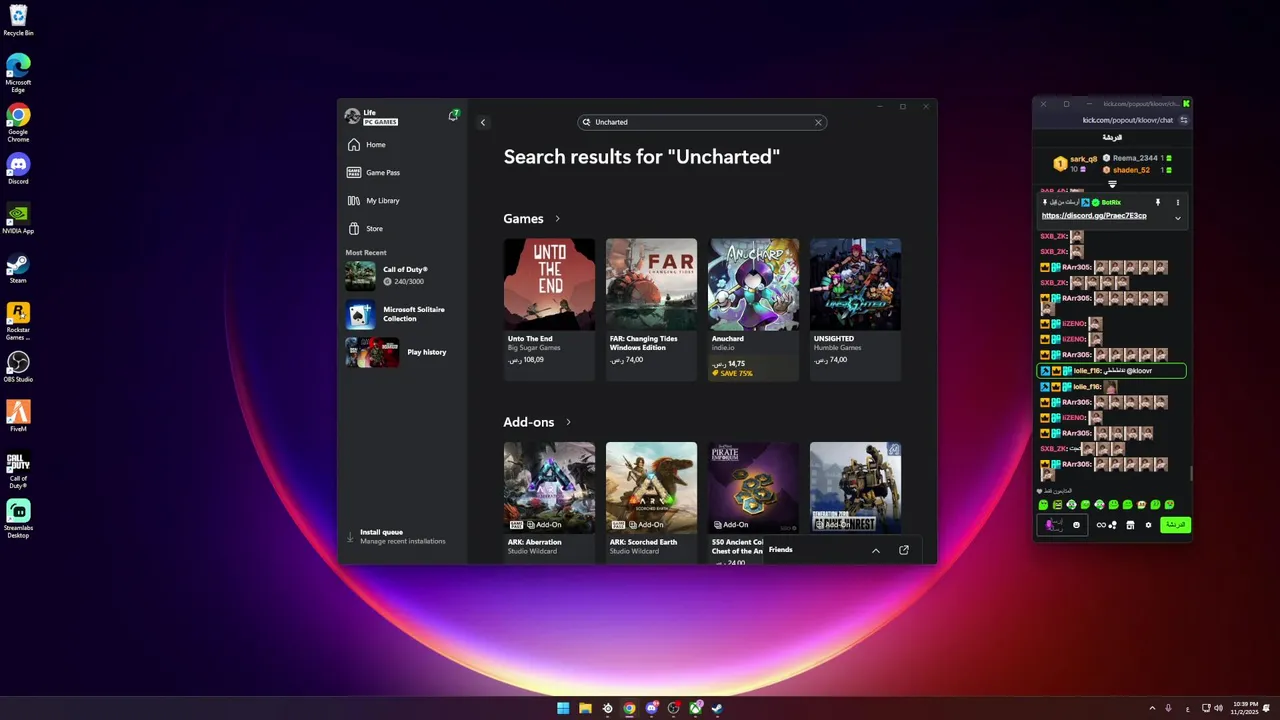Open Call of Duty recent game
The image size is (1280, 720).
(400, 276)
